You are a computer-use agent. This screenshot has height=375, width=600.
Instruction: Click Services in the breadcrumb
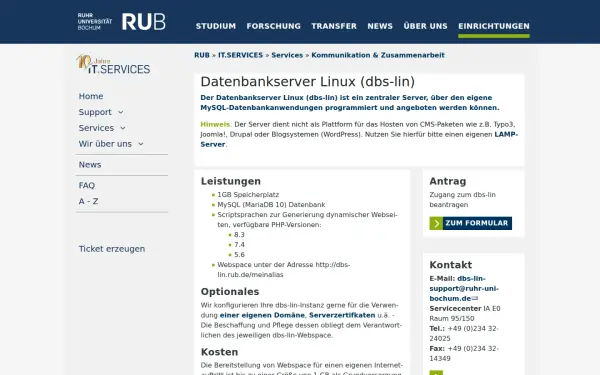[x=287, y=55]
